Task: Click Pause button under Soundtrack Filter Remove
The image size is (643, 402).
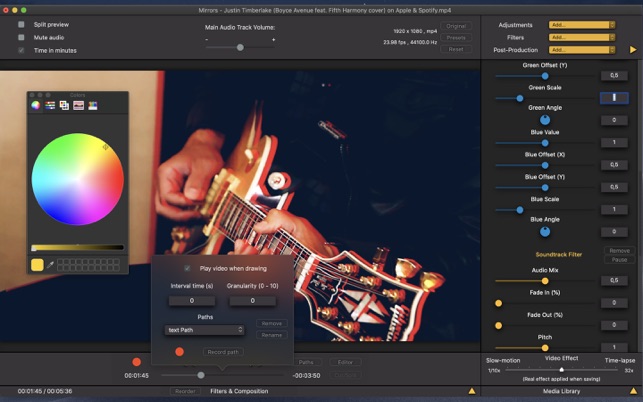Action: (x=619, y=260)
